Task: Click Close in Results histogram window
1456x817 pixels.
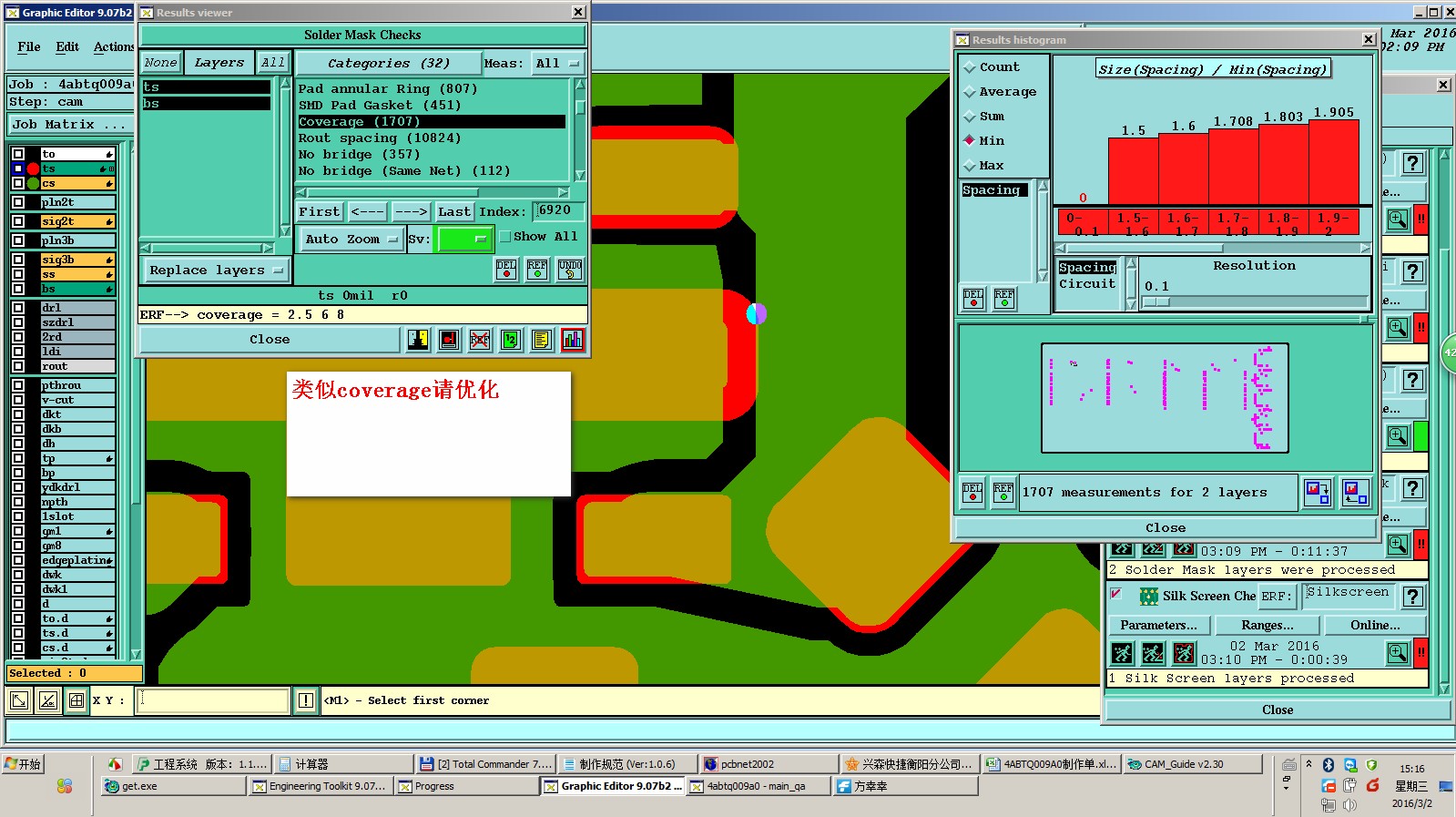Action: coord(1166,528)
